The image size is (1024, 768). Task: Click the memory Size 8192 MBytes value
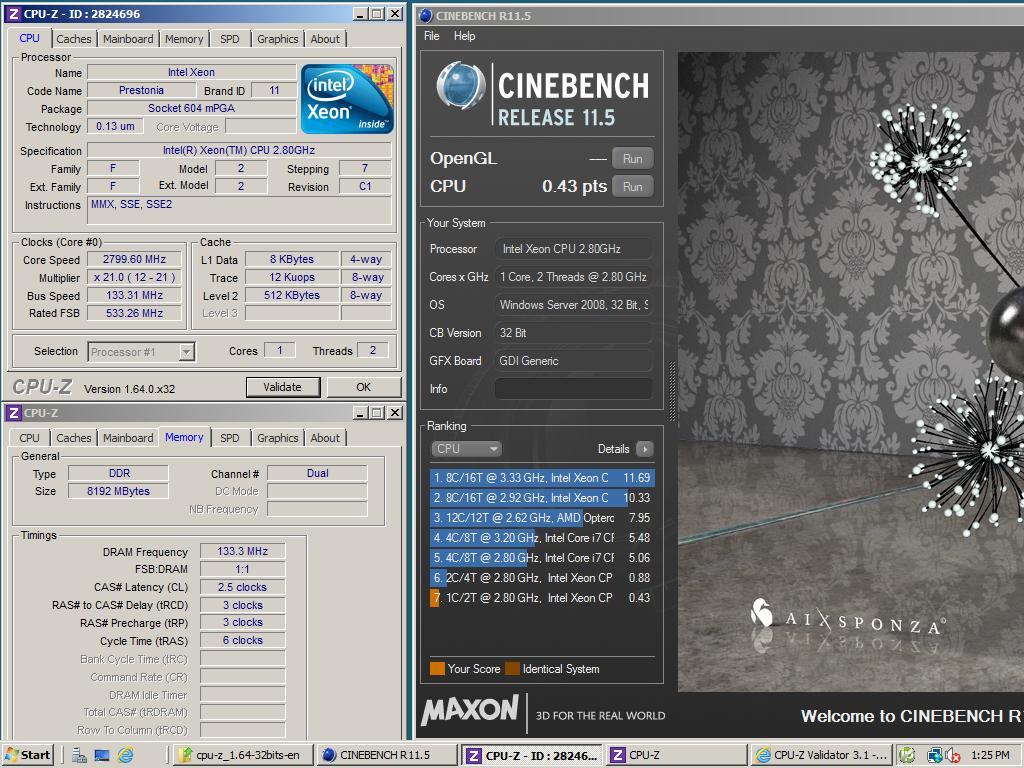point(118,491)
